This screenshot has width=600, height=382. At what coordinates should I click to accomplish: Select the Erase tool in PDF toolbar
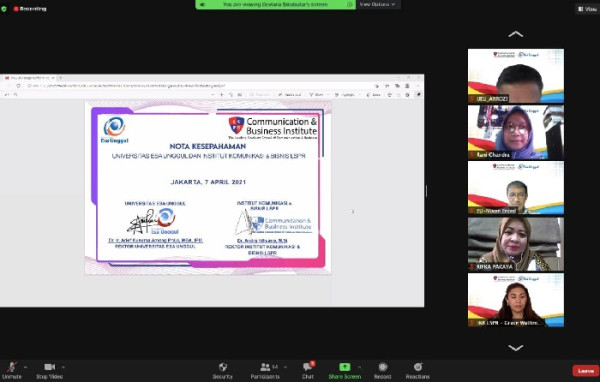click(373, 95)
